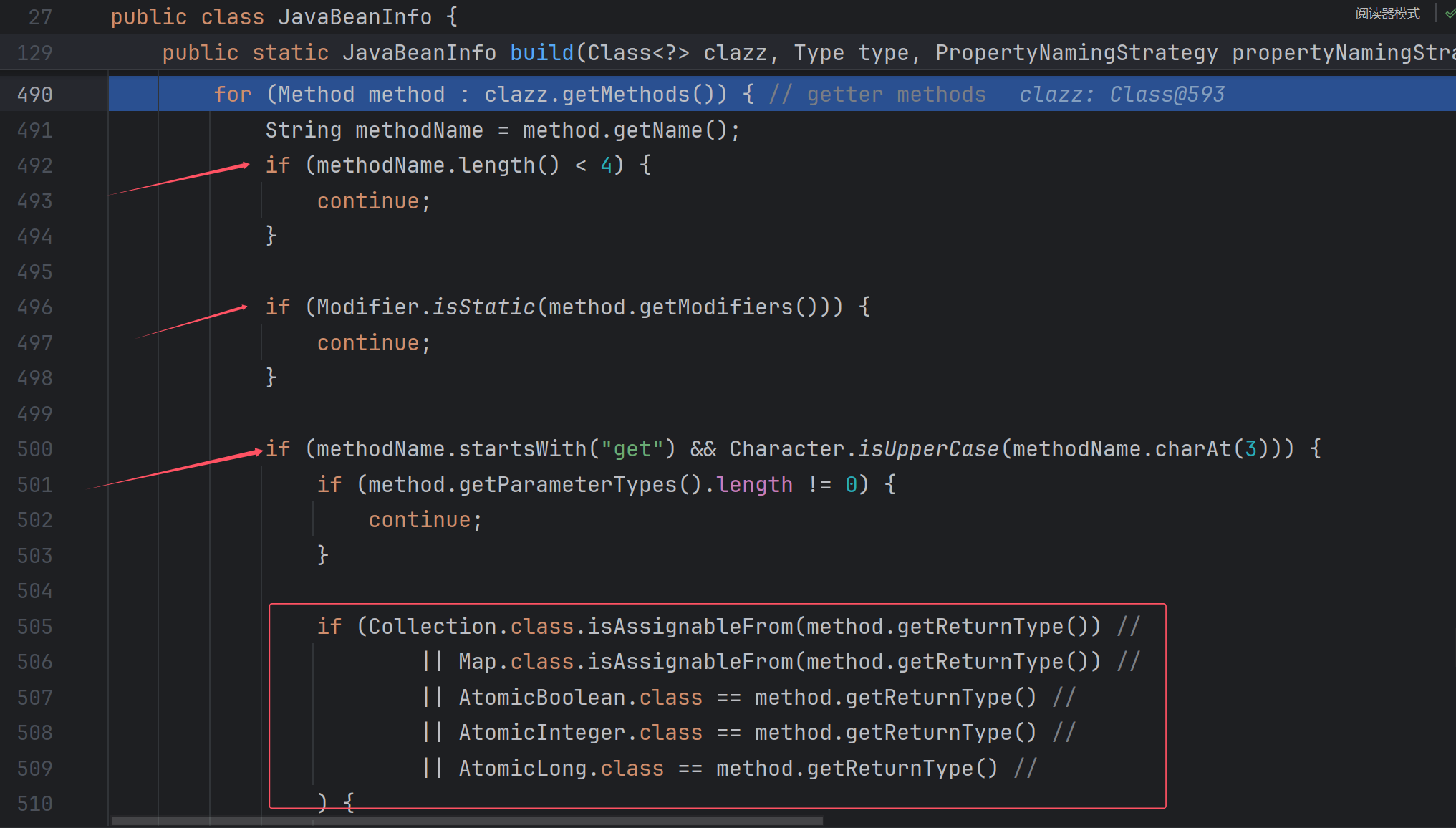Click the "get" string literal
Screen dimensions: 1456x828
(x=632, y=449)
